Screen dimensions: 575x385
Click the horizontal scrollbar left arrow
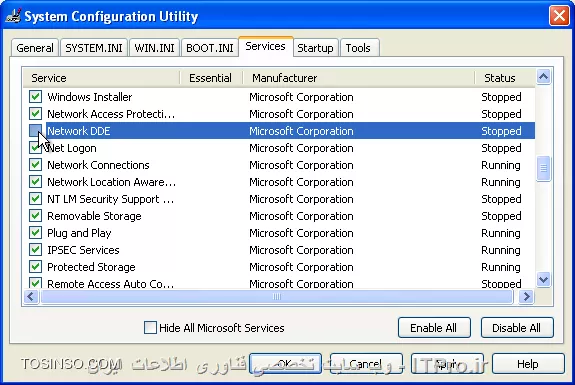(31, 296)
